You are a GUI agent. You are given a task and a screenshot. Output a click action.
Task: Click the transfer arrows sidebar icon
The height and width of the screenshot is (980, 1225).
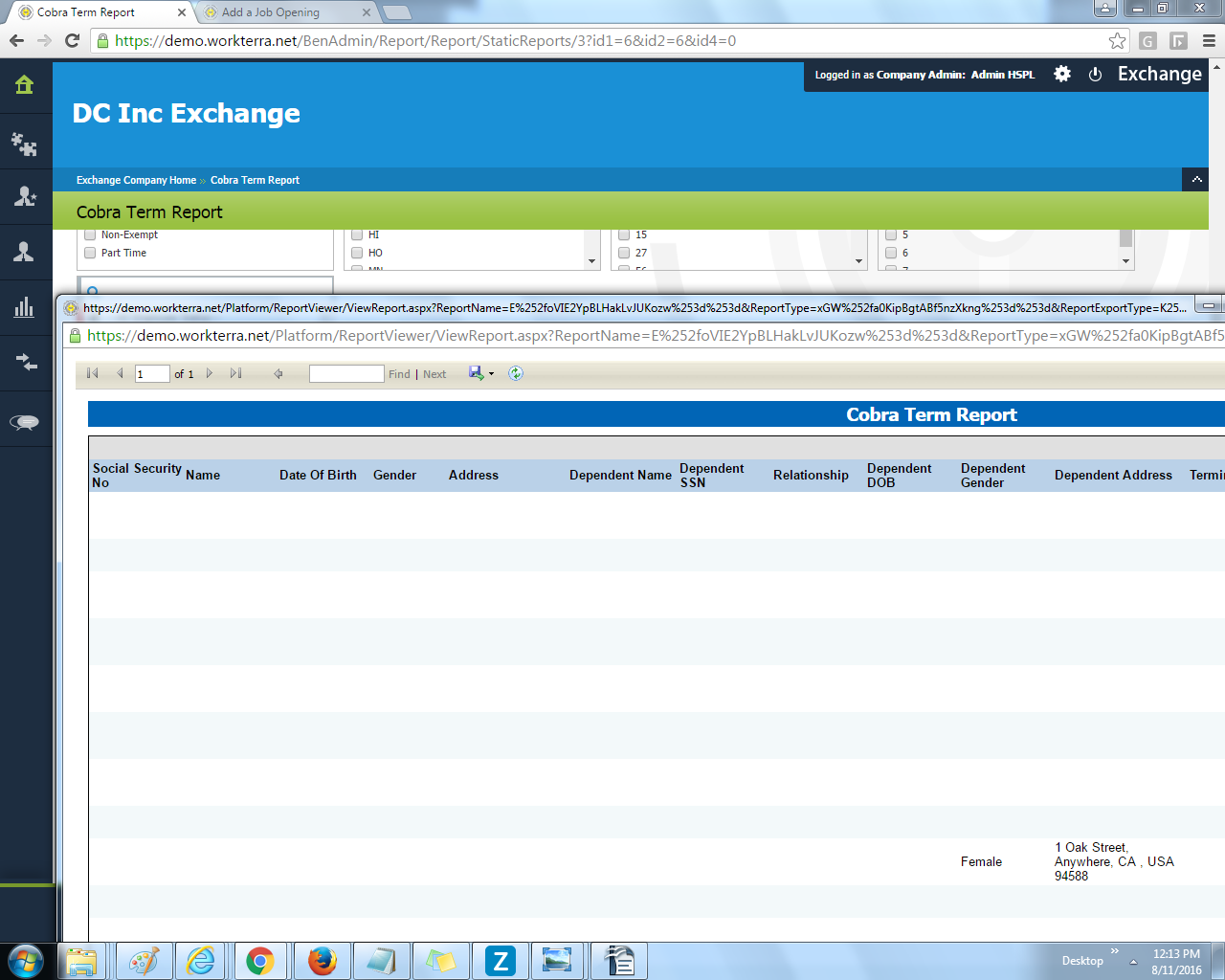point(25,363)
